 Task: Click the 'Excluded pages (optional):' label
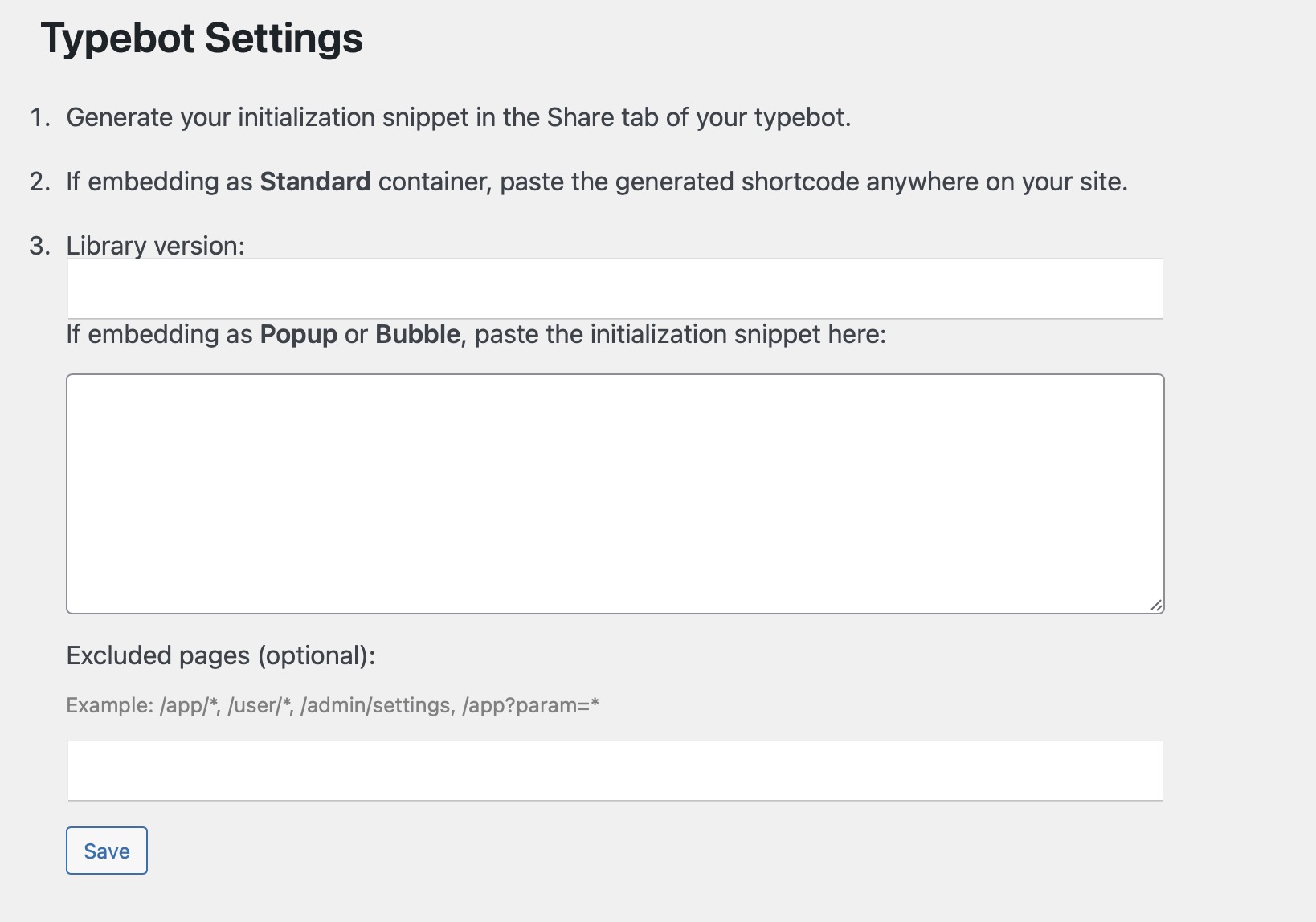tap(221, 655)
